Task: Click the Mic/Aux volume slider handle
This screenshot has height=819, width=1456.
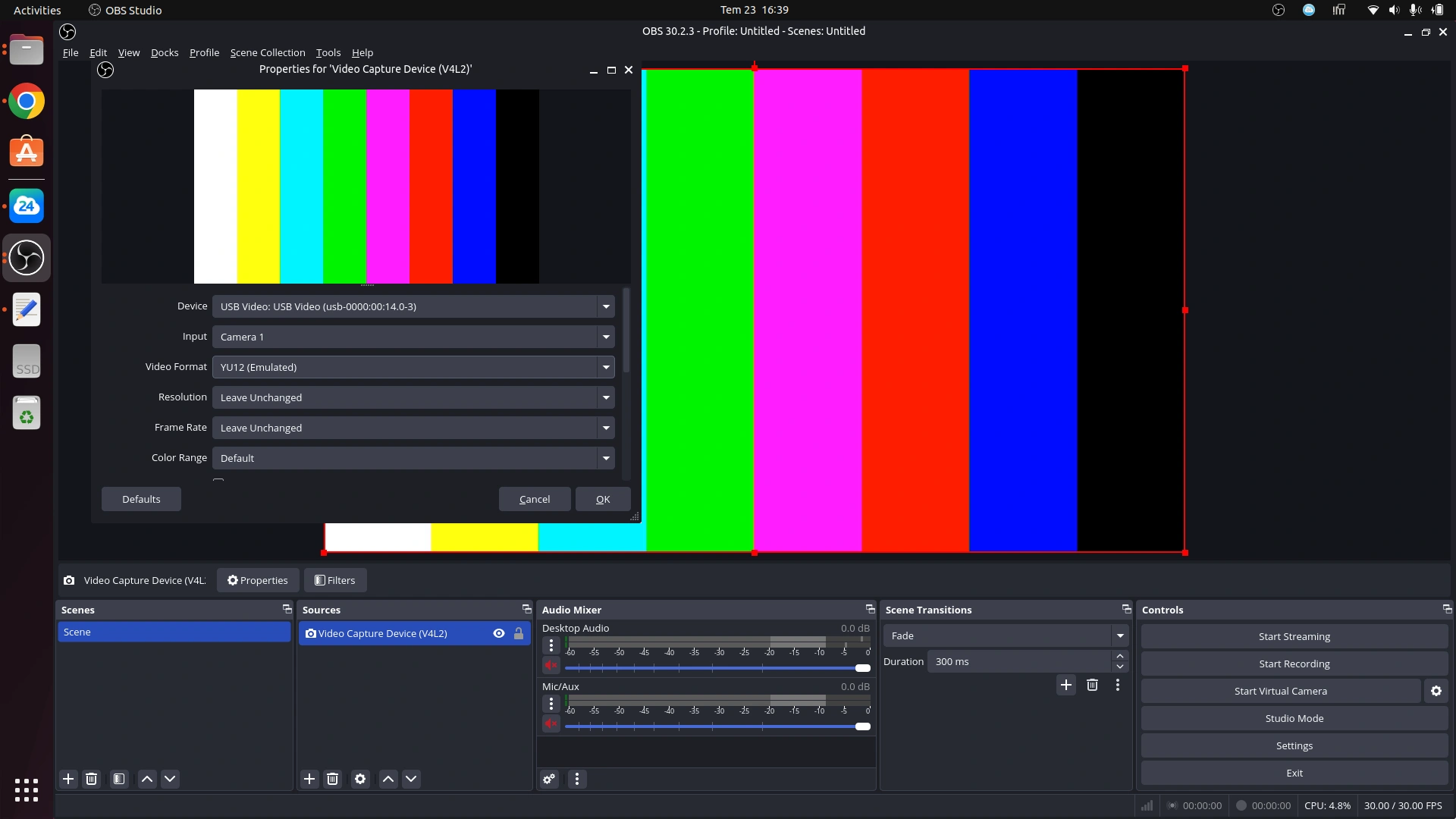Action: coord(862,726)
